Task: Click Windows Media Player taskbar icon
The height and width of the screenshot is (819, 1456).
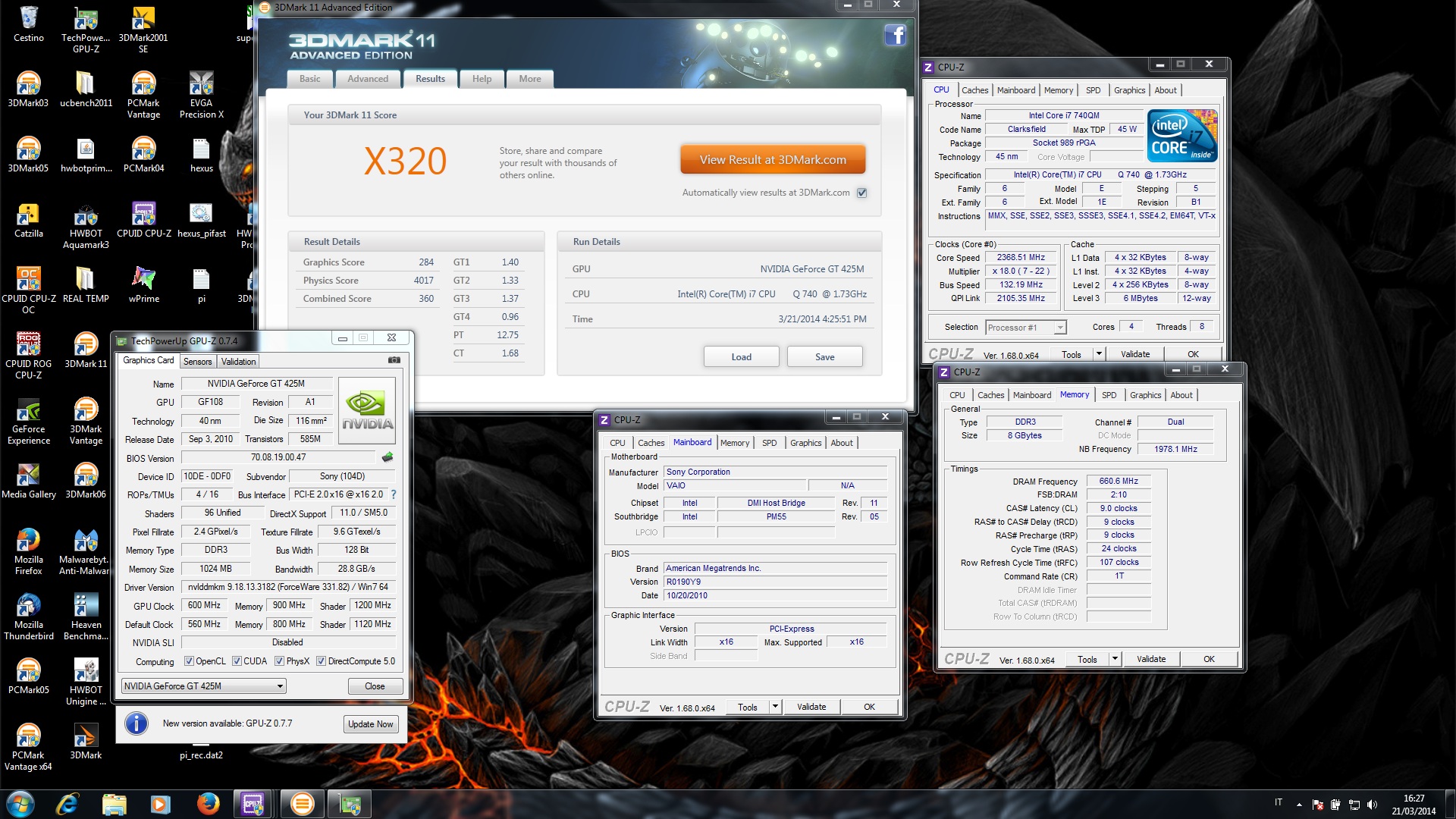Action: coord(161,803)
